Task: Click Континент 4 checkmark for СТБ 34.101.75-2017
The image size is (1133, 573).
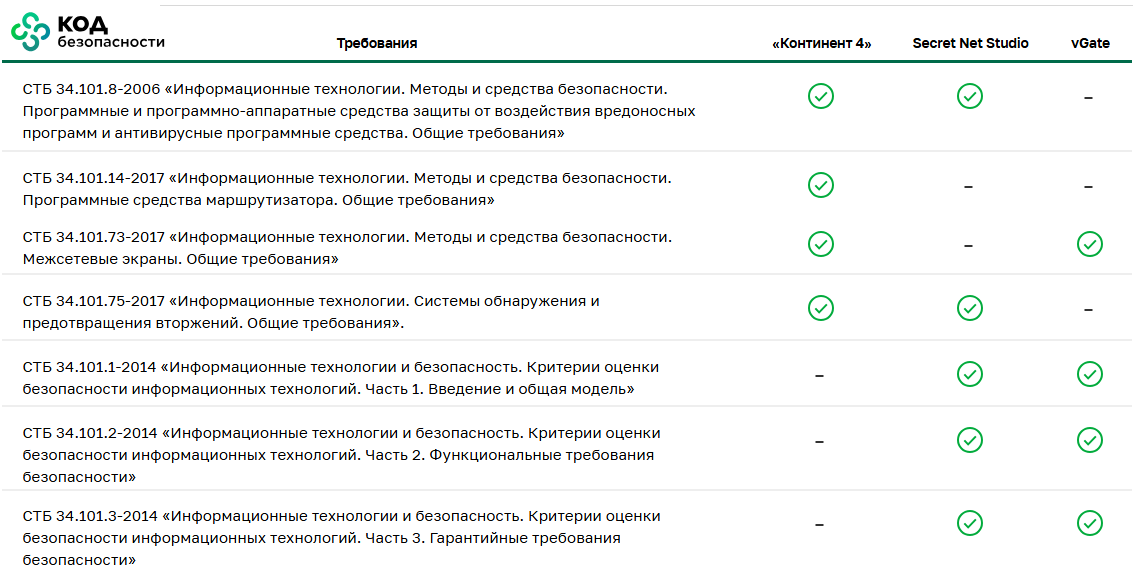Action: coord(821,308)
